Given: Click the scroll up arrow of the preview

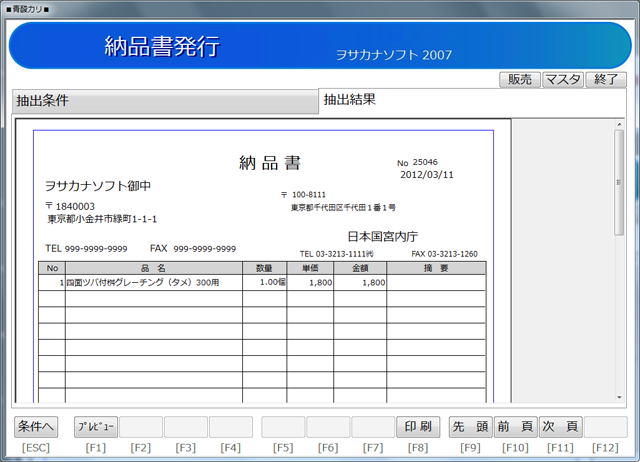Looking at the screenshot, I should coord(619,124).
